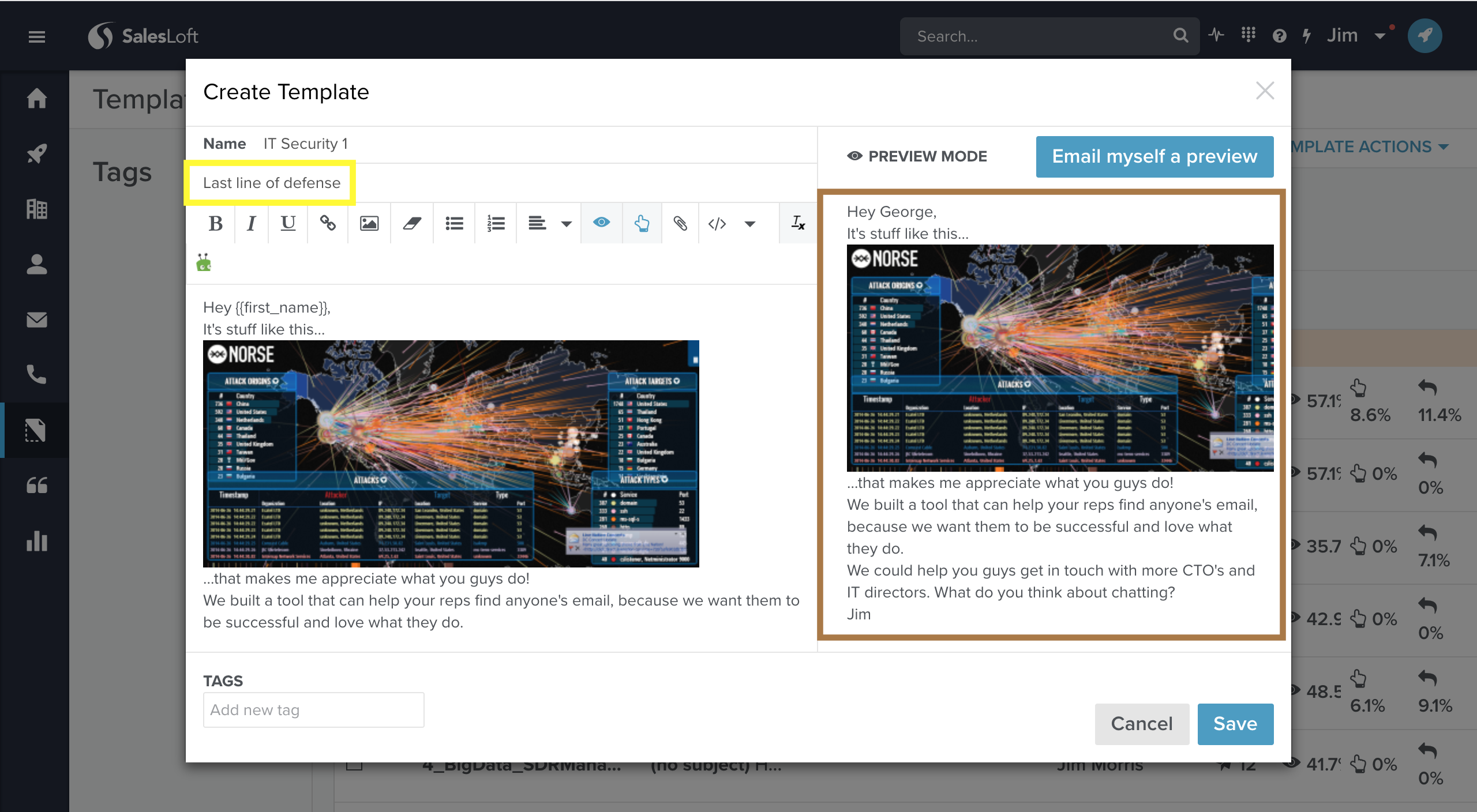Toggle bold formatting in editor toolbar
The width and height of the screenshot is (1477, 812).
[216, 223]
